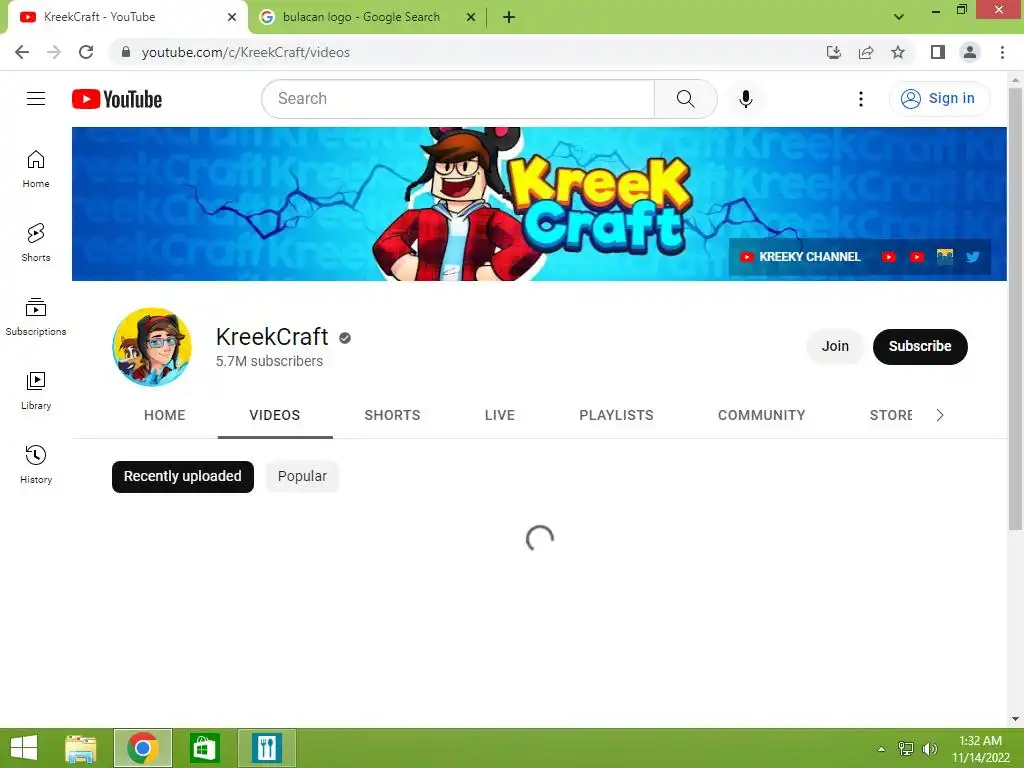The image size is (1024, 768).
Task: Open File Explorer from taskbar
Action: coord(81,748)
